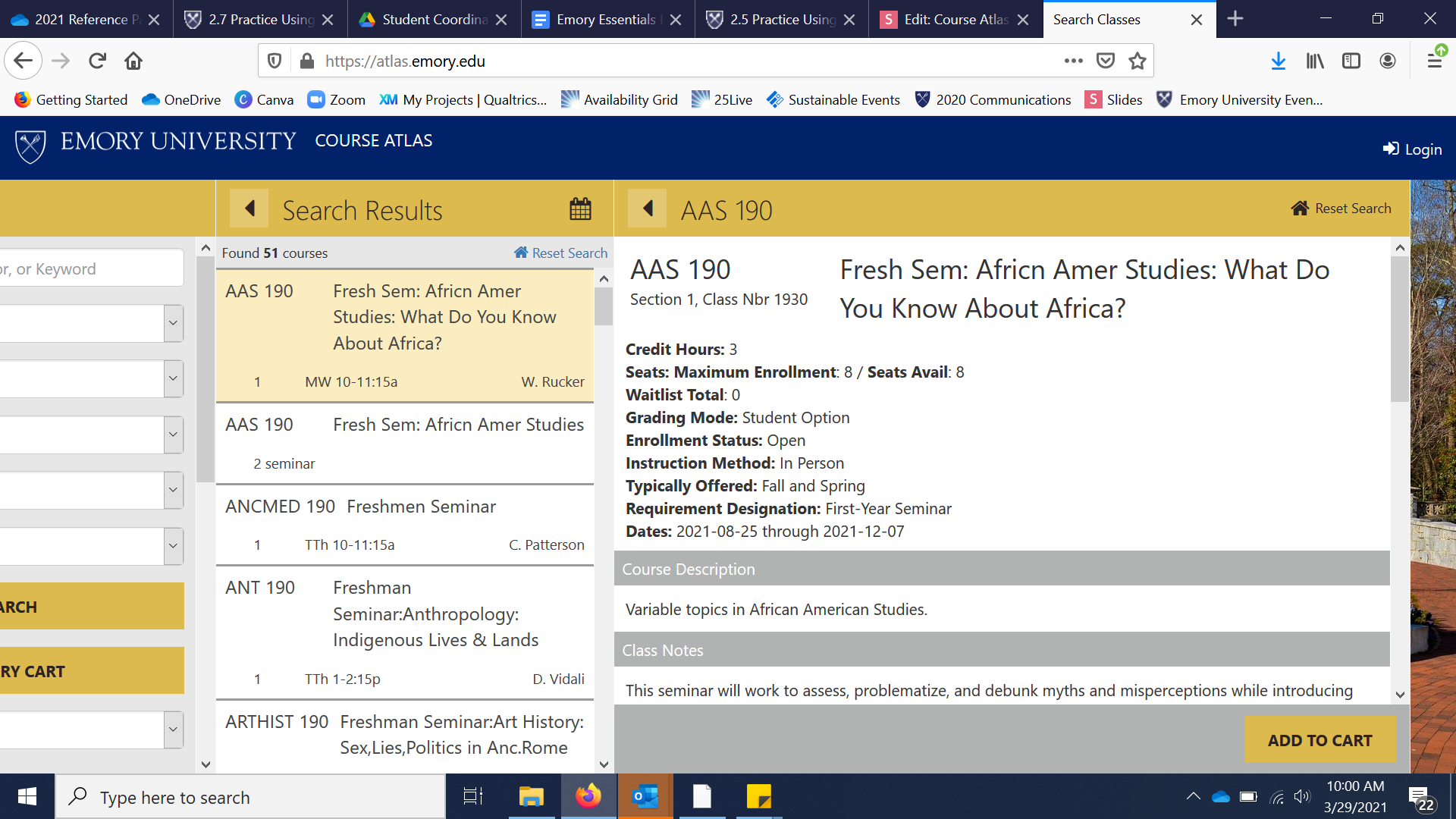Open the bottom dropdown below the cart button
Screen dimensions: 1456x819
pyautogui.click(x=173, y=730)
